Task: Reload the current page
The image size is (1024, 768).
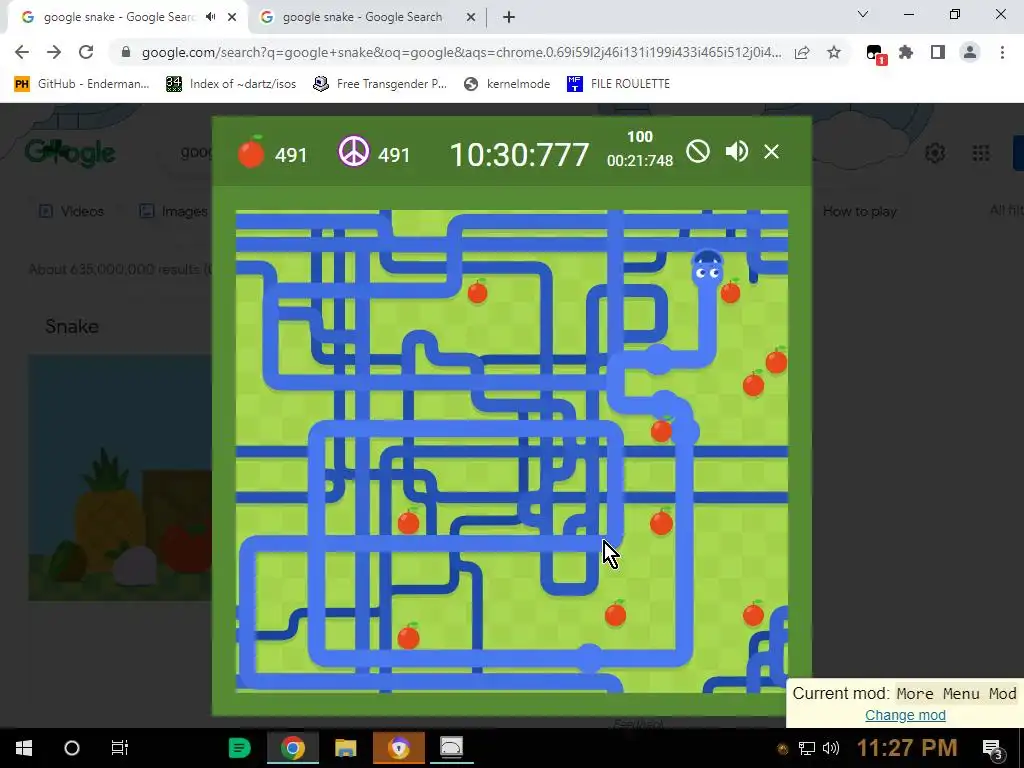Action: tap(86, 52)
